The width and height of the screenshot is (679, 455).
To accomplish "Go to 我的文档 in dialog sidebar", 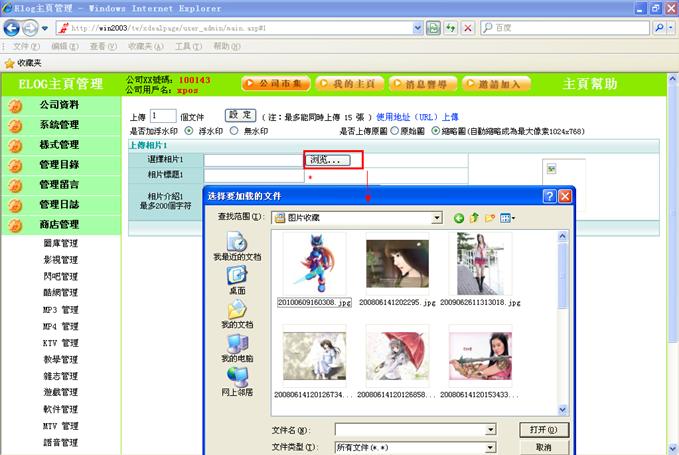I will point(237,314).
